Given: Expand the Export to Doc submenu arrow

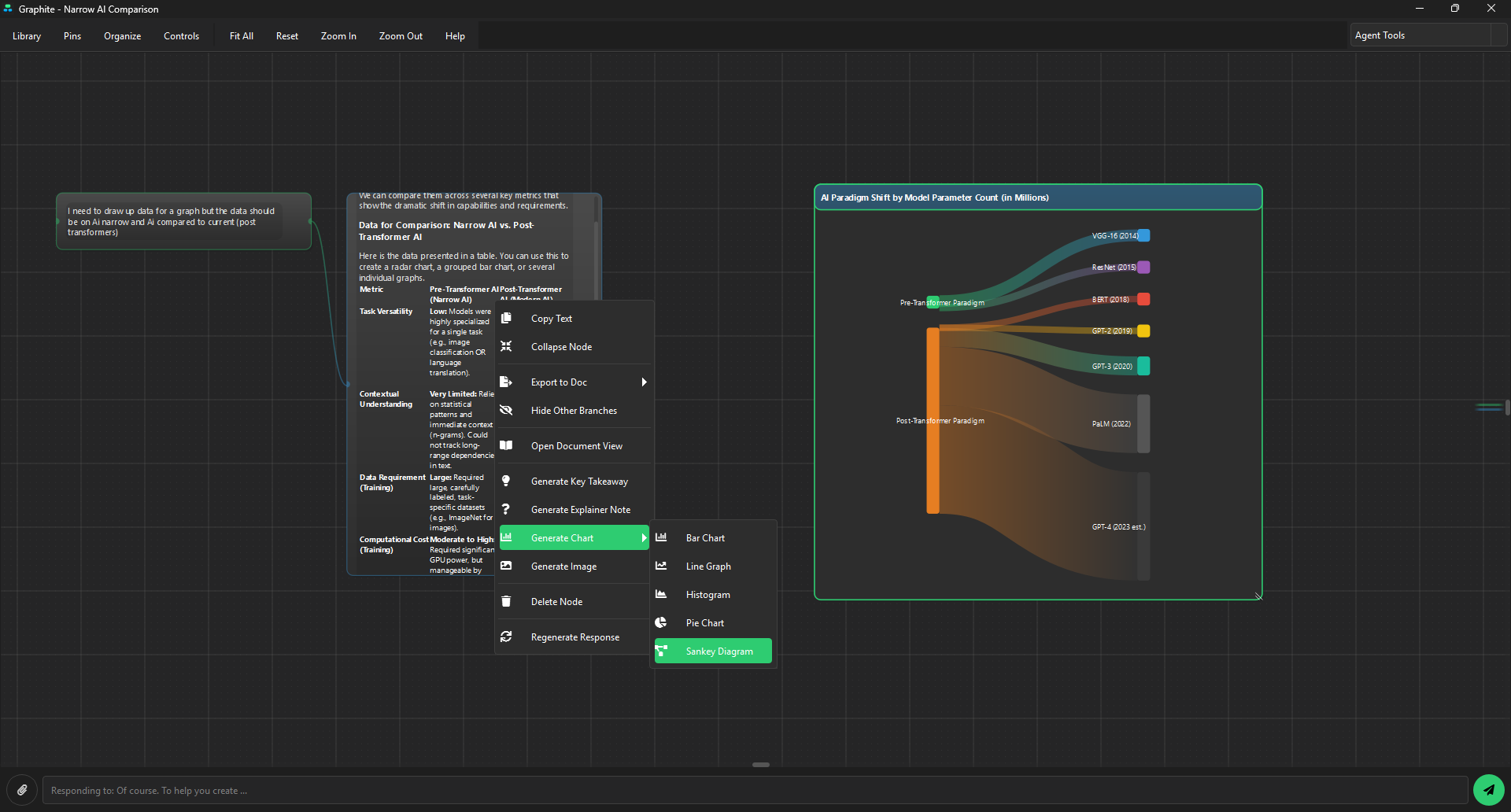Looking at the screenshot, I should coord(644,382).
